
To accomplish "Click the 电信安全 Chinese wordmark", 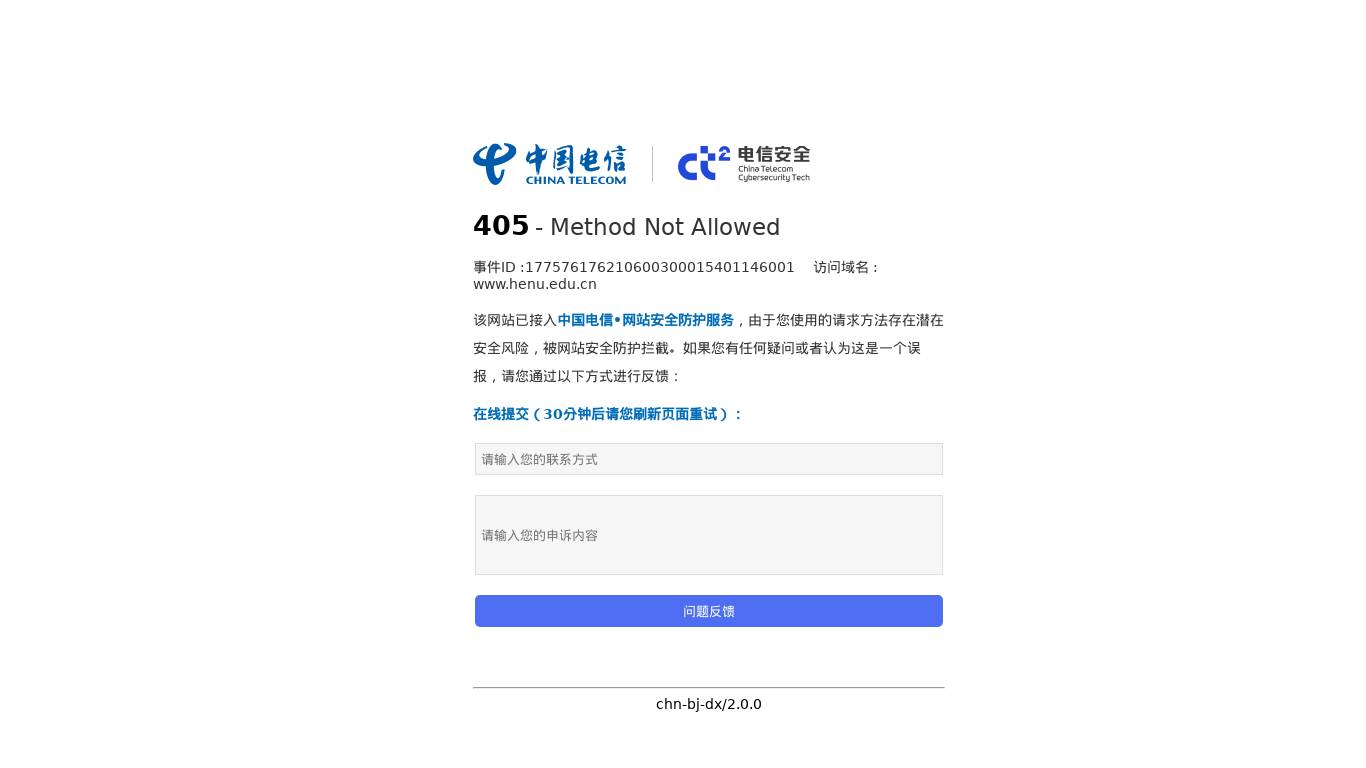I will click(x=774, y=155).
